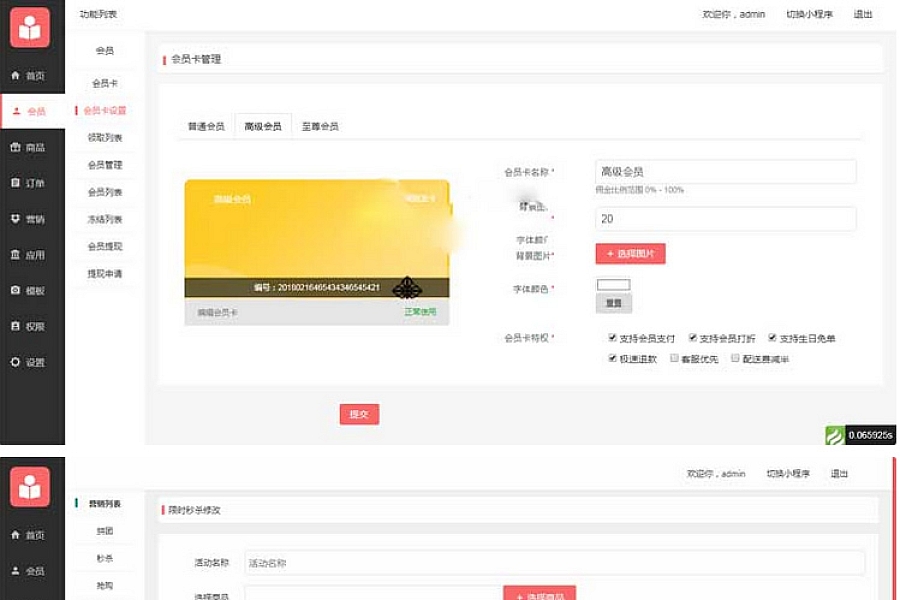Click the green 正常使用 status text
900x600 pixels.
[420, 312]
